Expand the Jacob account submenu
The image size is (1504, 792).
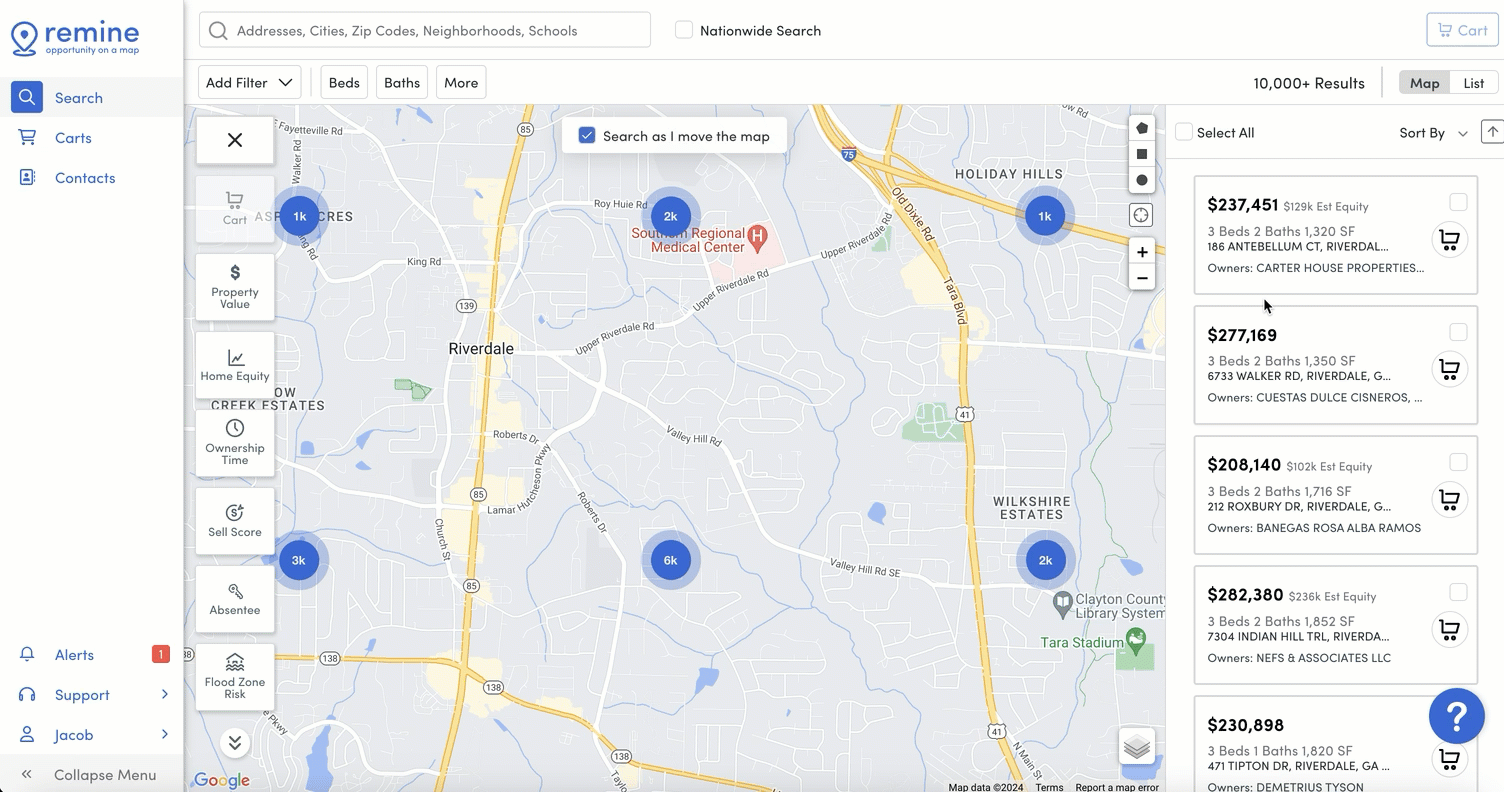pyautogui.click(x=91, y=735)
